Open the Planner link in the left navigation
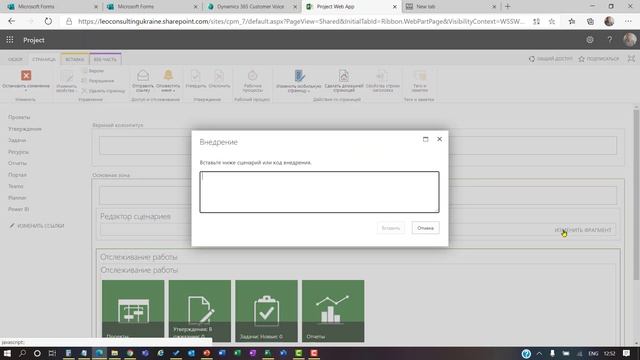The width and height of the screenshot is (640, 360). coord(17,198)
